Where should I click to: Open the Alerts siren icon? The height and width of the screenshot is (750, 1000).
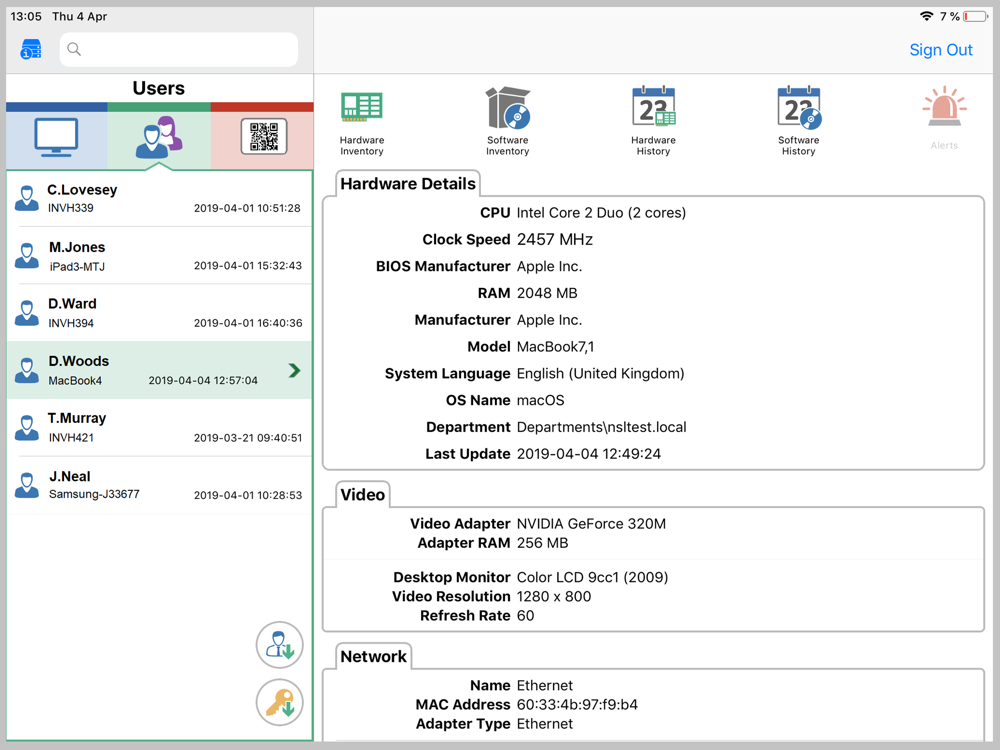944,119
